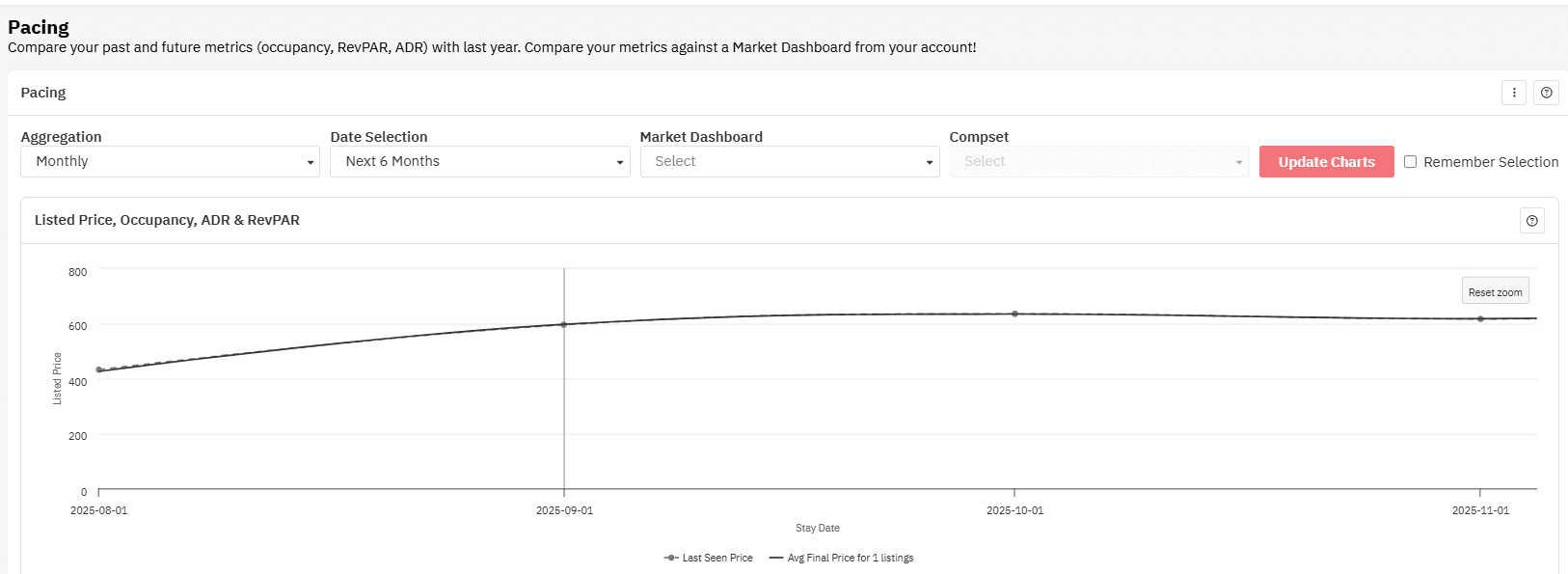
Task: Open the Aggregation dropdown set to Monthly
Action: coord(170,162)
